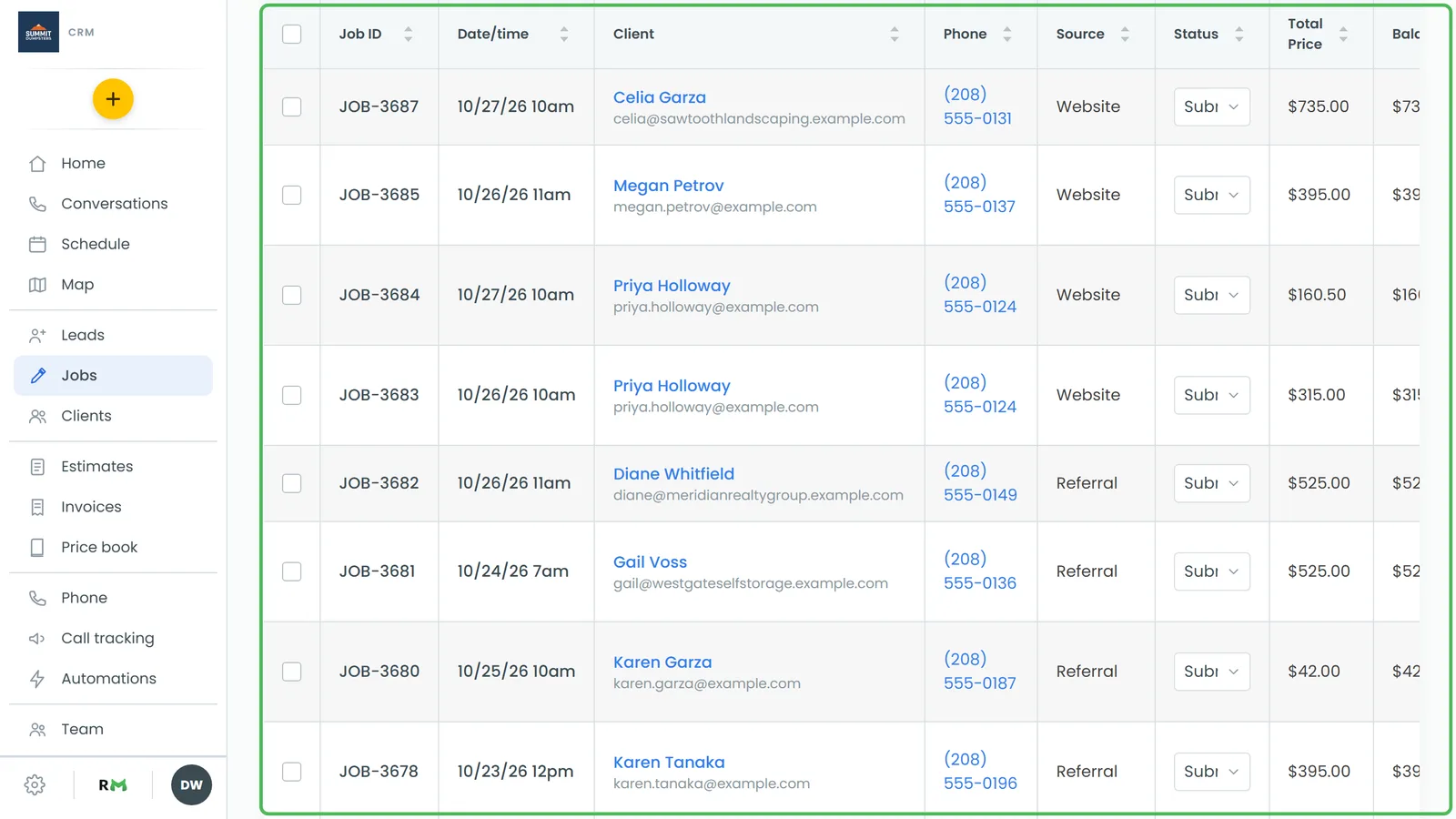Open Estimates page
The width and height of the screenshot is (1456, 819).
113,467
